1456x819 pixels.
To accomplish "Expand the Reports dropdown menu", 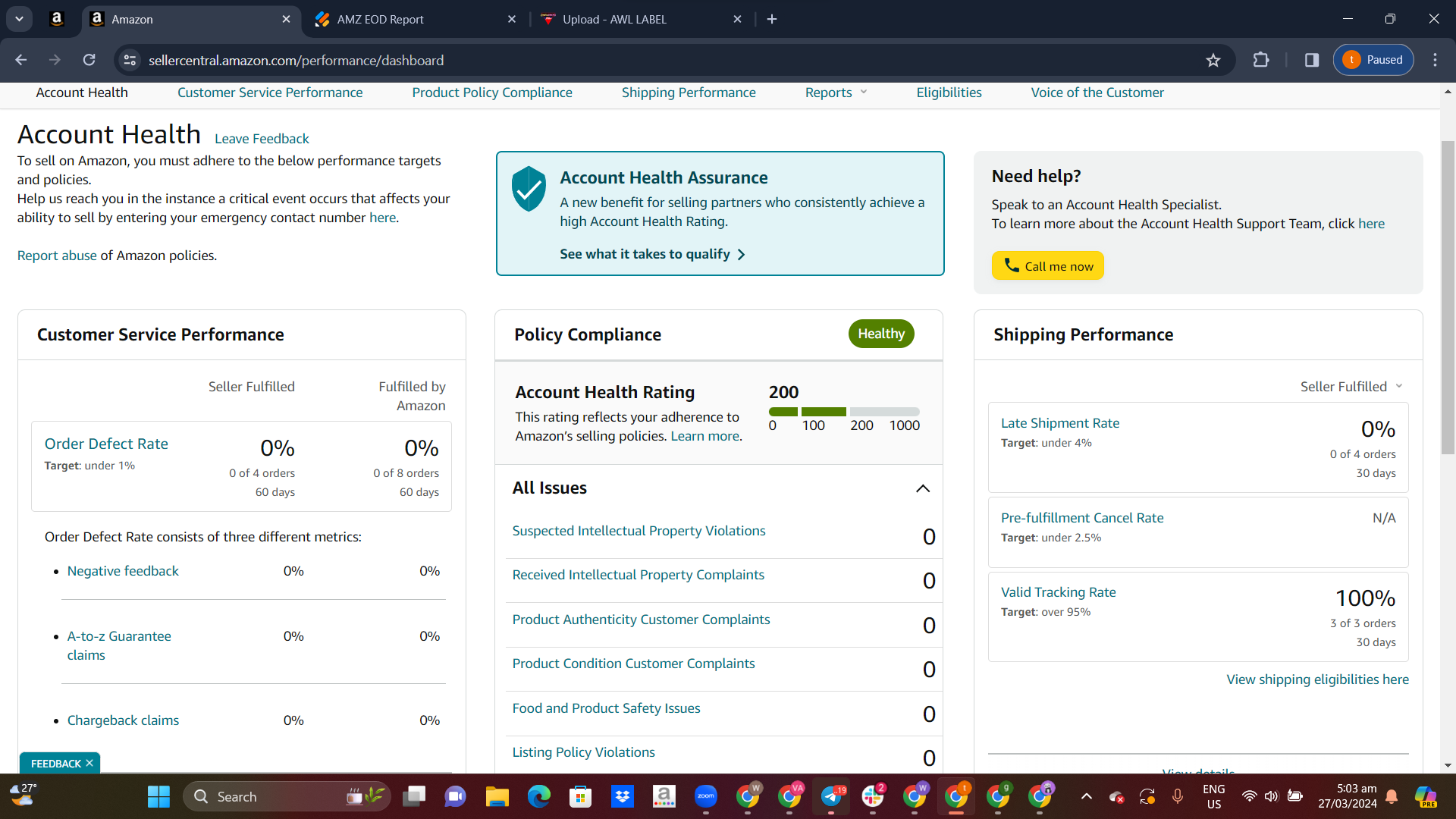I will pos(836,93).
